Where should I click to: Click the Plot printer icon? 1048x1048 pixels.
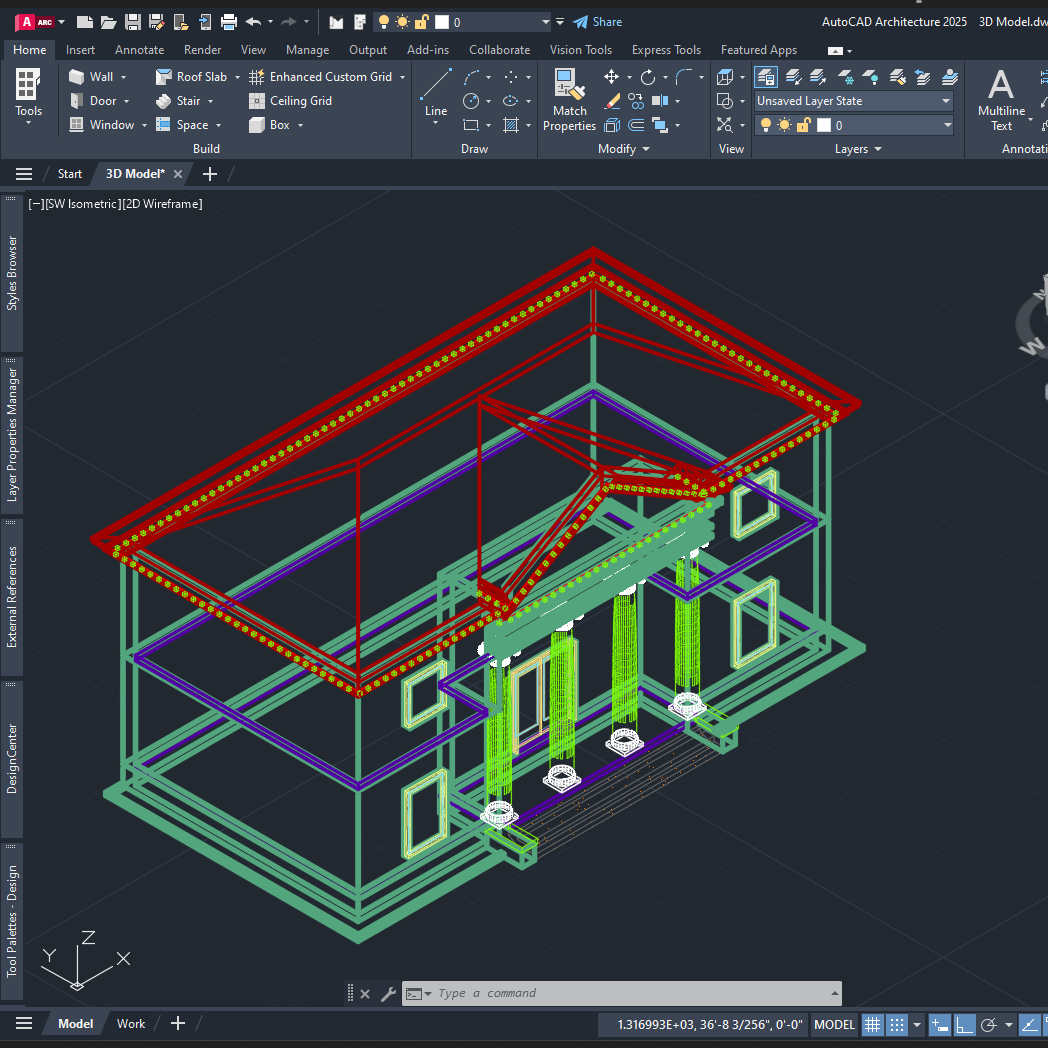(x=229, y=22)
